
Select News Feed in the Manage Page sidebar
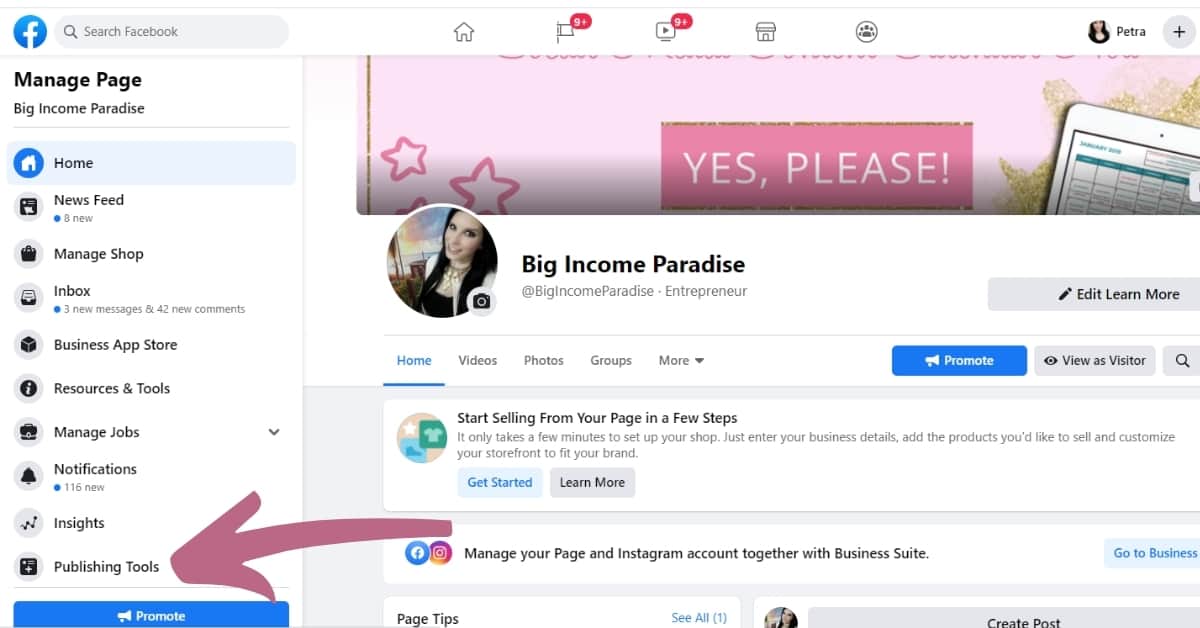coord(89,200)
